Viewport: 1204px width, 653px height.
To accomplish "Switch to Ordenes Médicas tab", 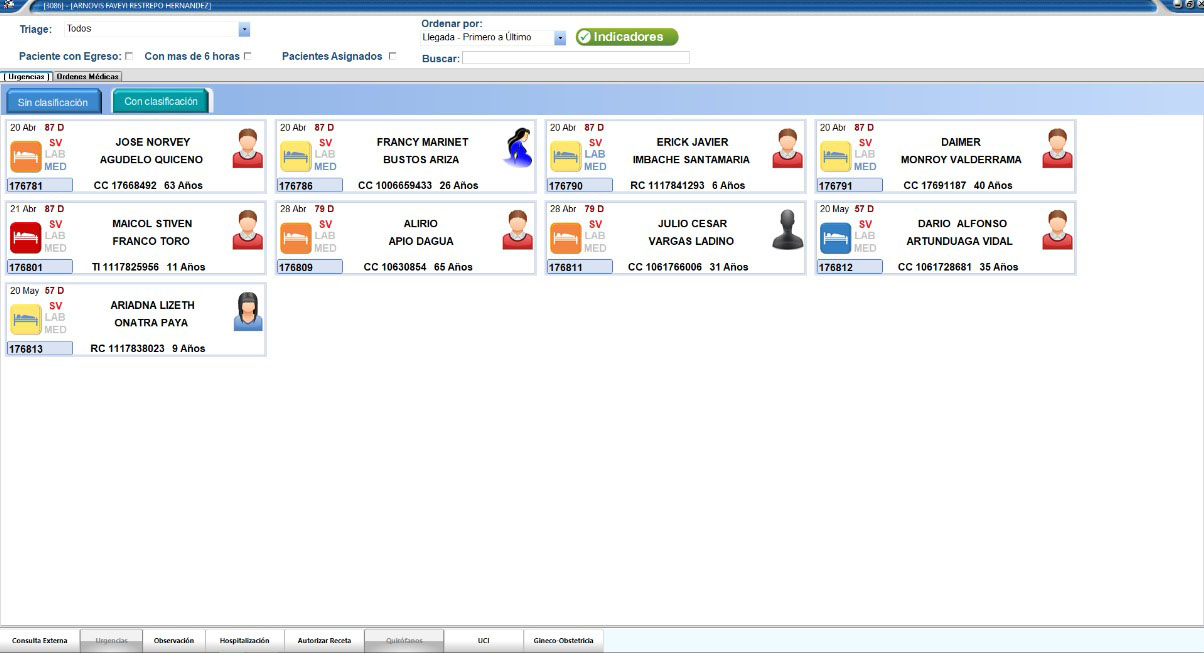I will point(87,77).
